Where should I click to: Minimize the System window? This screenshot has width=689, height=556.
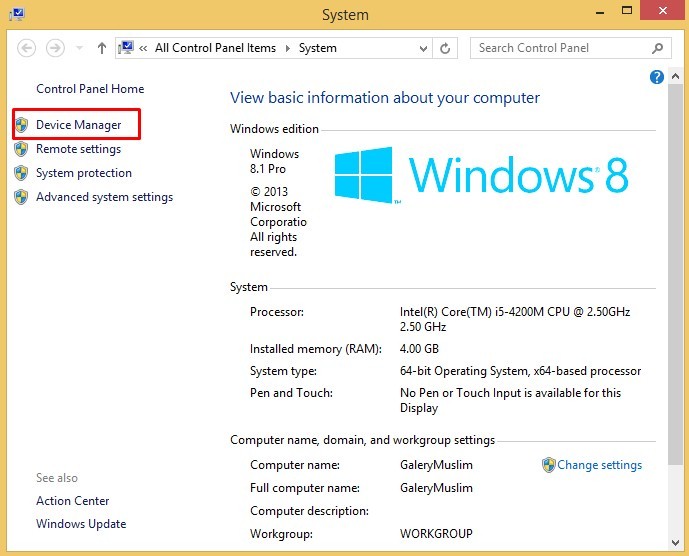click(x=600, y=12)
